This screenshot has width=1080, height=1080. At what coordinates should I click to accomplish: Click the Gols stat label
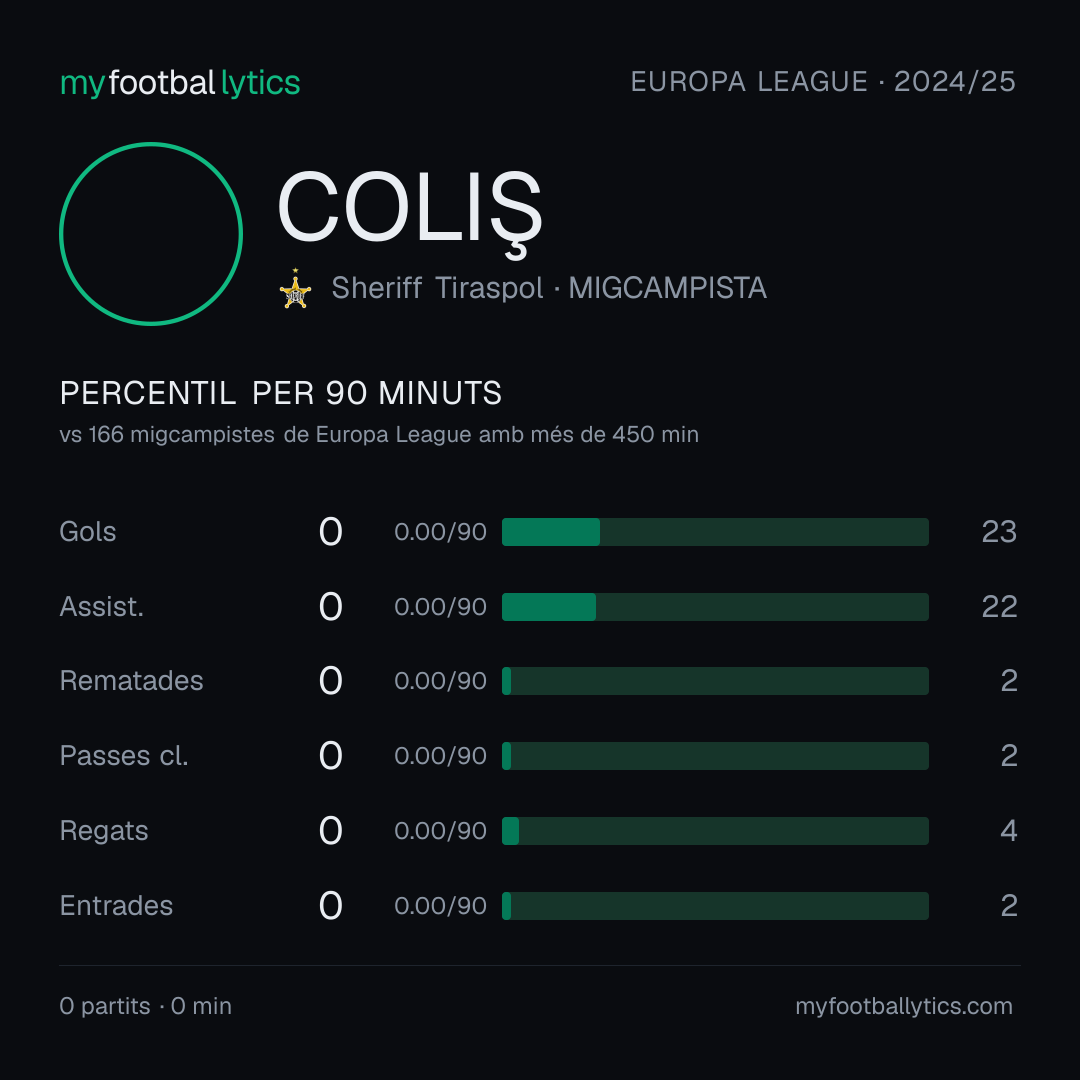pos(87,532)
